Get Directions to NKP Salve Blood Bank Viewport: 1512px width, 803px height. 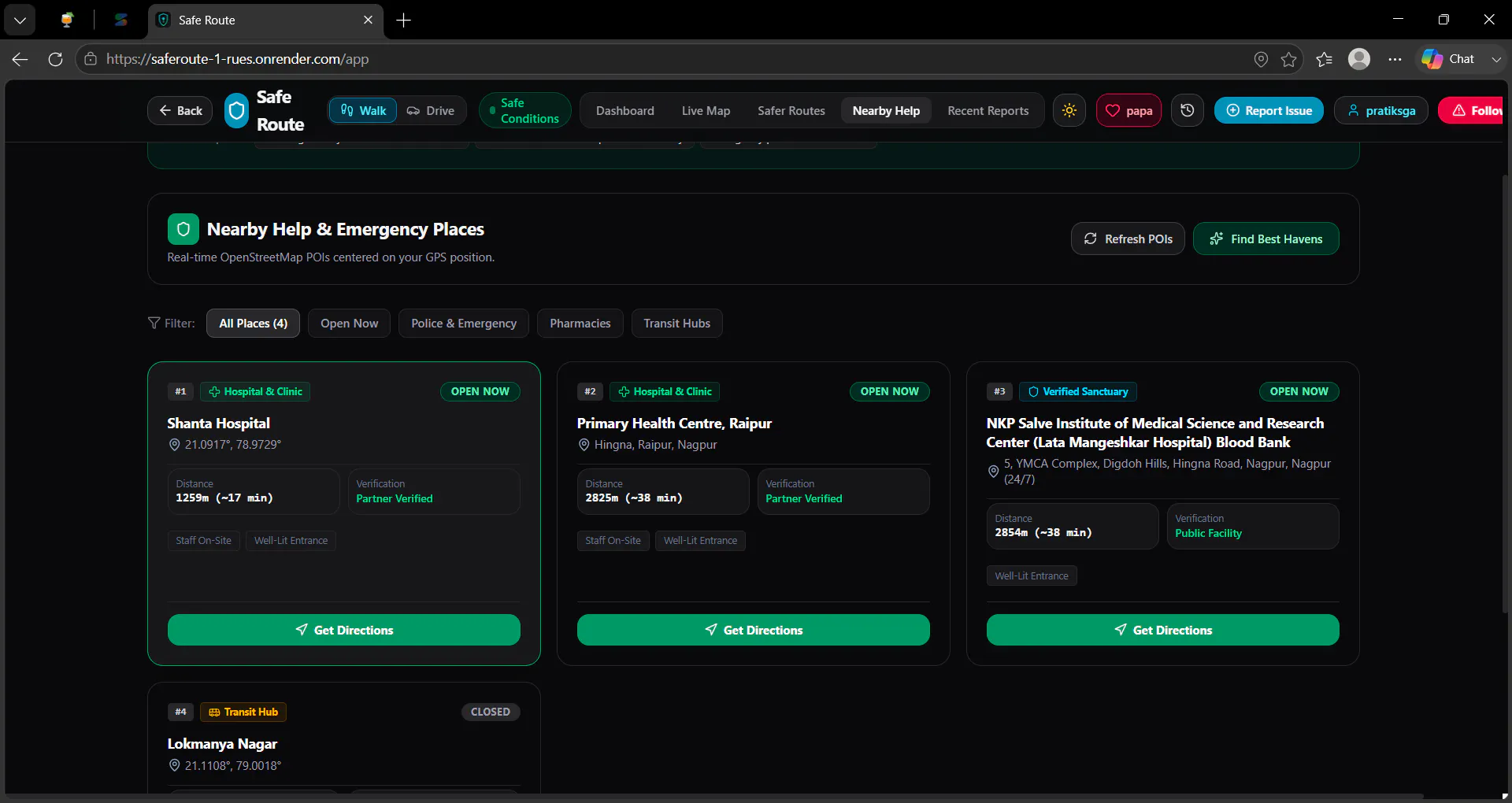1163,630
